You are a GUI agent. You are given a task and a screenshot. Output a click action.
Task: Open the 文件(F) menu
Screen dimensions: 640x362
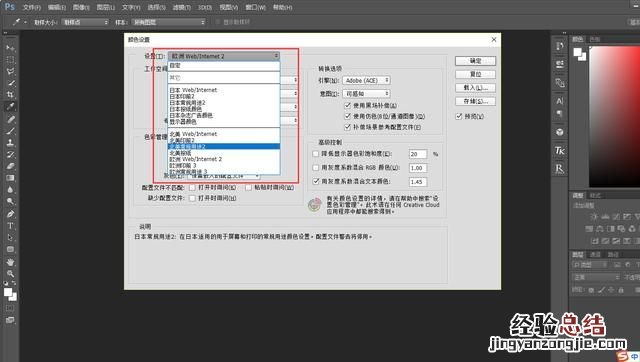(31, 7)
